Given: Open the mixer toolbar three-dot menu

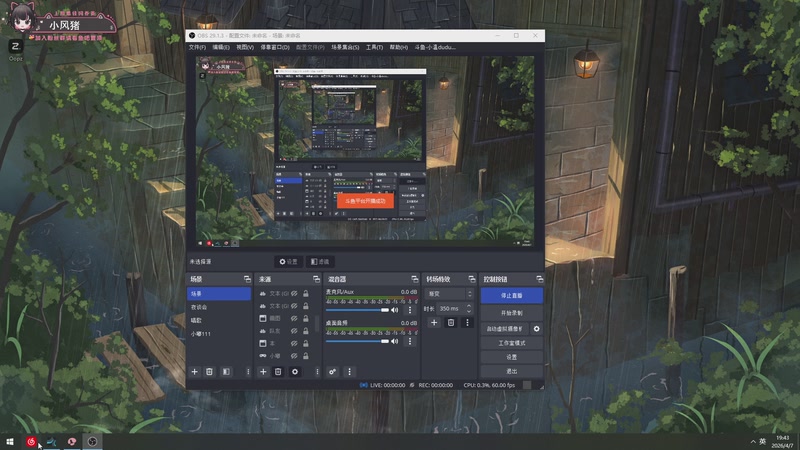Looking at the screenshot, I should click(x=349, y=371).
